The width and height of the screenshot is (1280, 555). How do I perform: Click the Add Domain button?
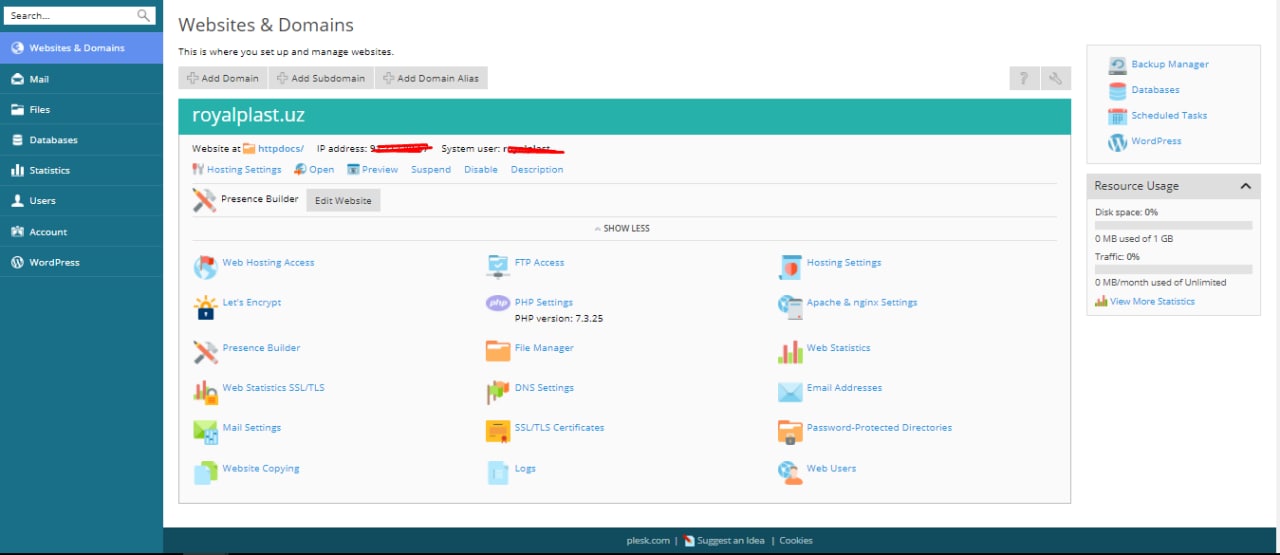223,78
